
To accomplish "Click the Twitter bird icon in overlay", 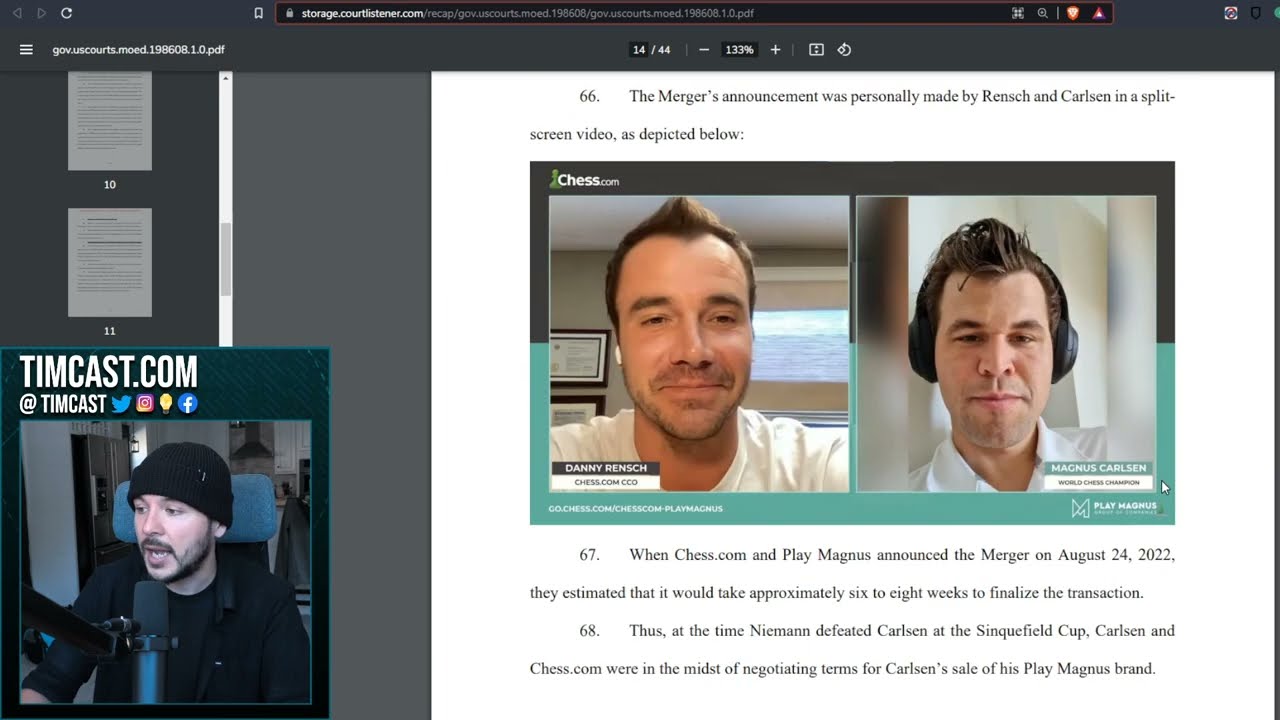I will 121,404.
